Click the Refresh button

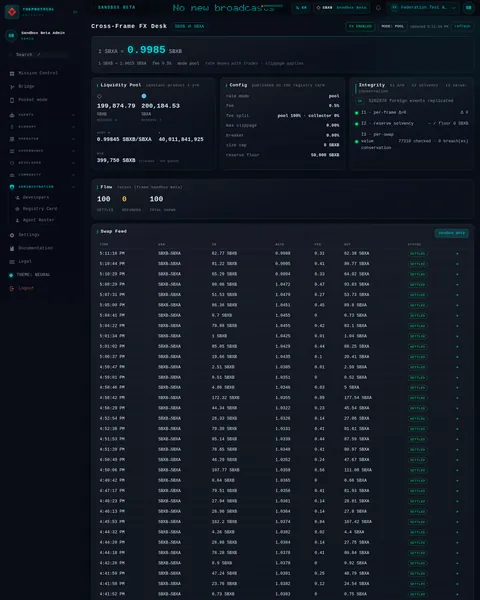(462, 26)
